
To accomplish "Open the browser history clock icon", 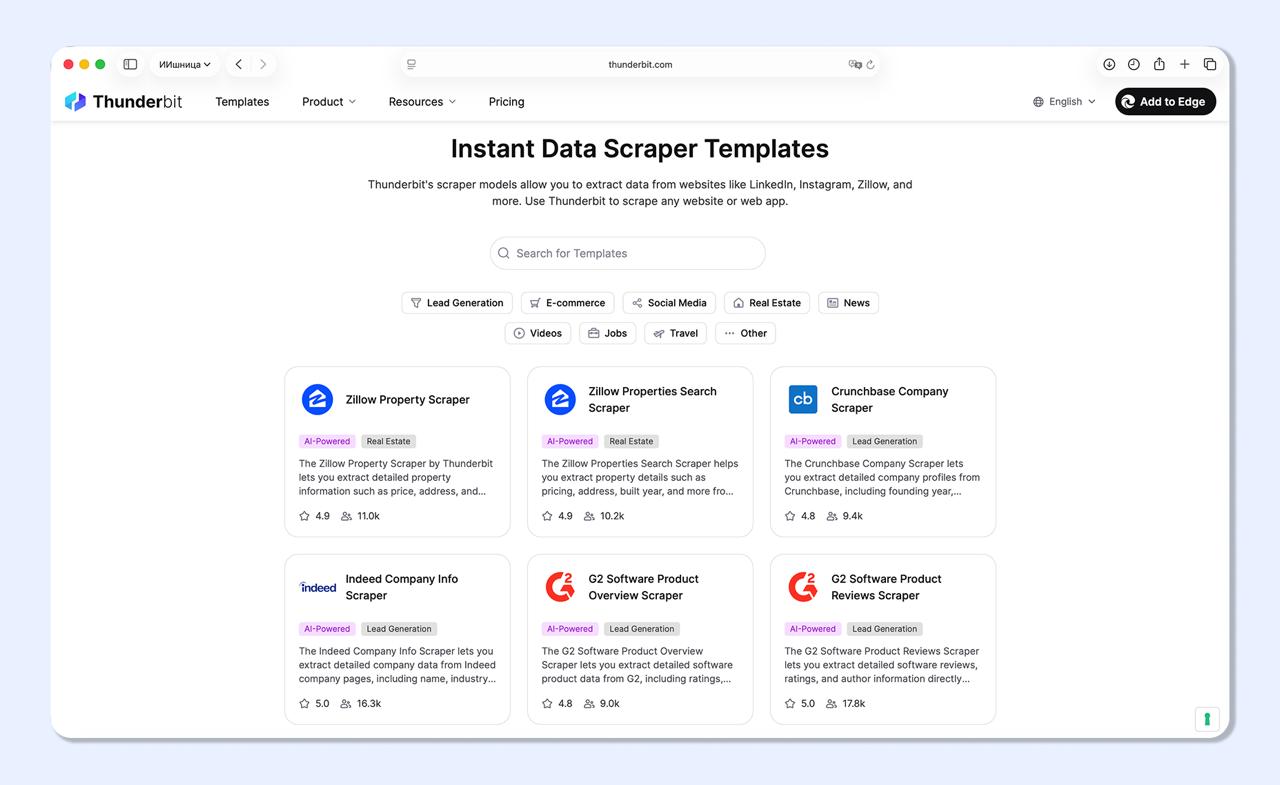I will click(1134, 64).
